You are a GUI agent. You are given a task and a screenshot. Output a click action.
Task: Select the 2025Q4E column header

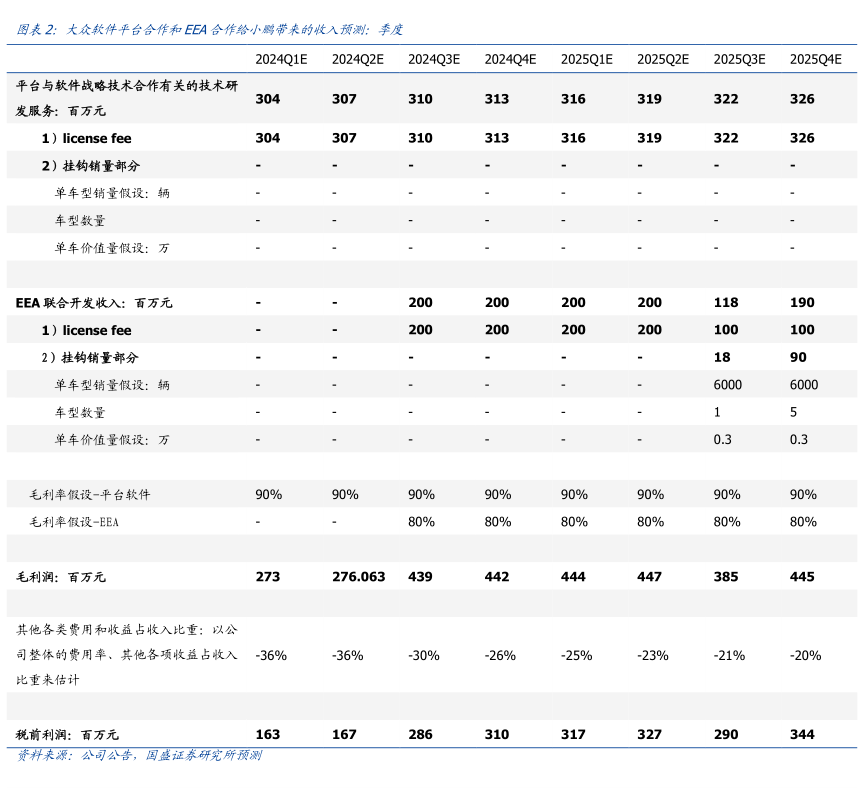tap(816, 60)
